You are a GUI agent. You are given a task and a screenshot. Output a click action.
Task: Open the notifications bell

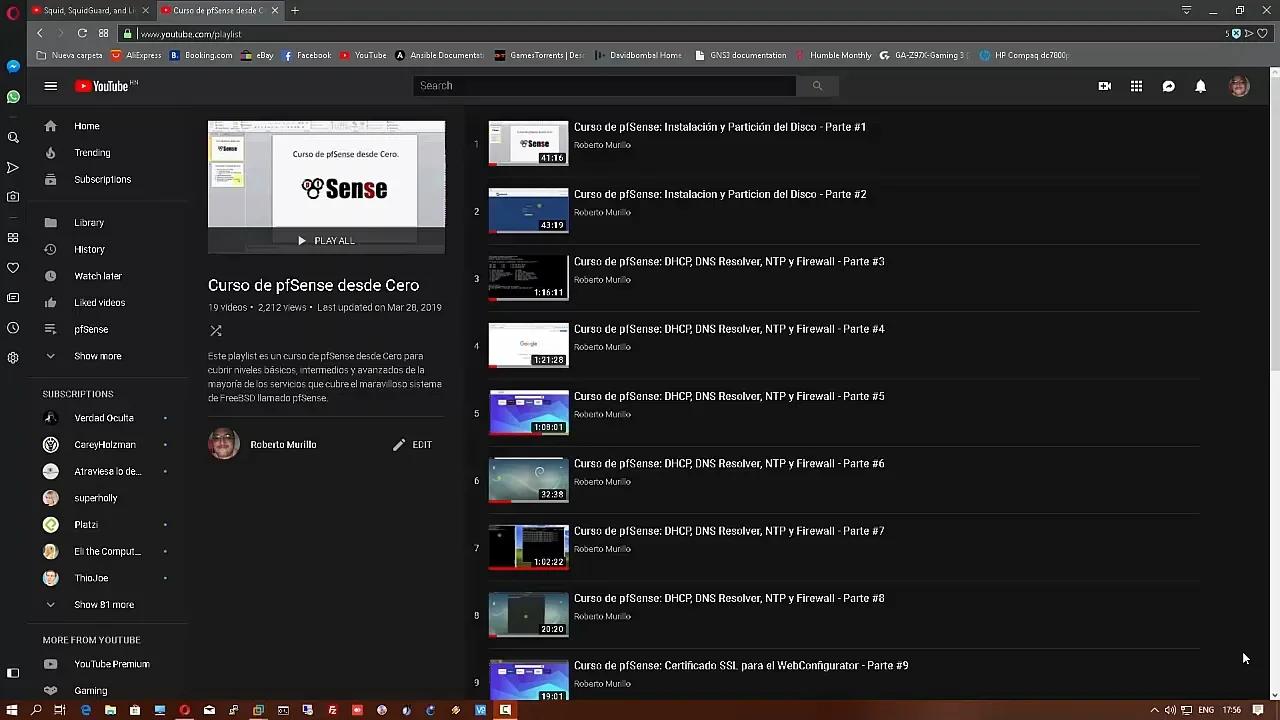1201,86
